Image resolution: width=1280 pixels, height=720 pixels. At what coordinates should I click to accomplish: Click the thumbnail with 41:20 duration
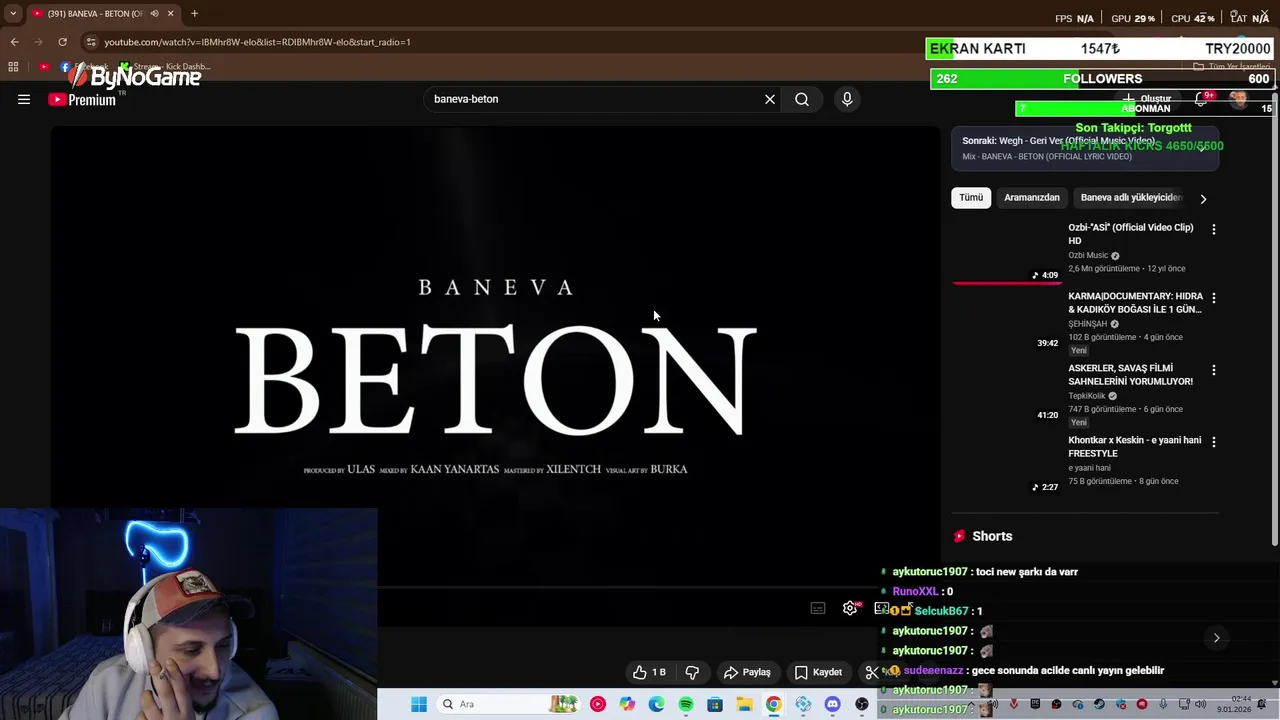[x=1006, y=393]
